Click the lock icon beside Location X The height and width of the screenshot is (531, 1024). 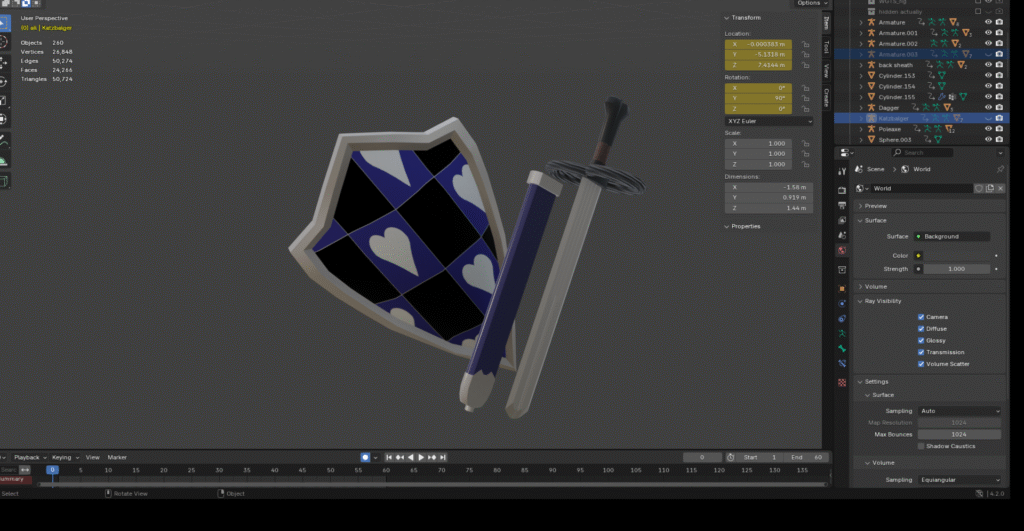[x=803, y=45]
